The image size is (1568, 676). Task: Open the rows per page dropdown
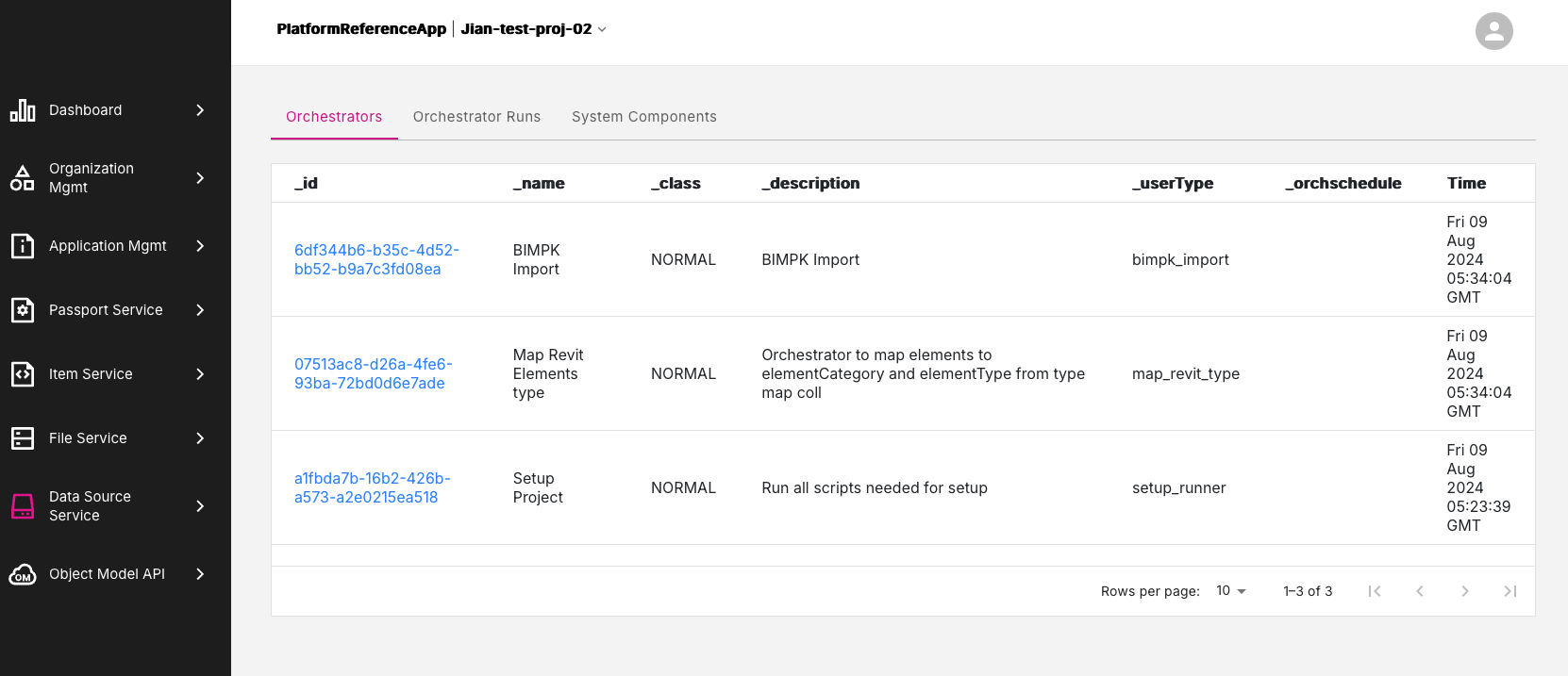point(1231,591)
